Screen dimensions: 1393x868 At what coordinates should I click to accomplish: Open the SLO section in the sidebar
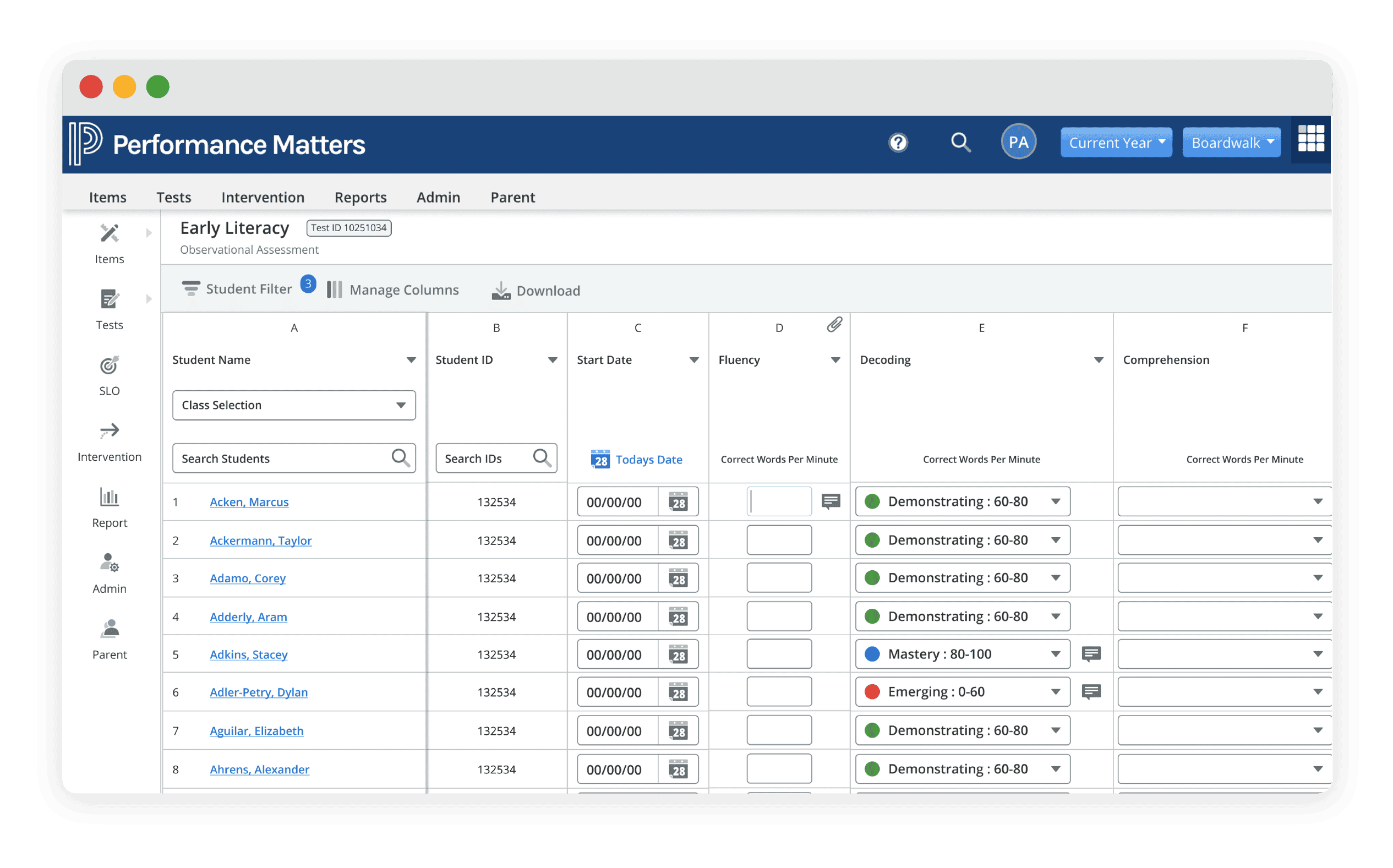(109, 376)
